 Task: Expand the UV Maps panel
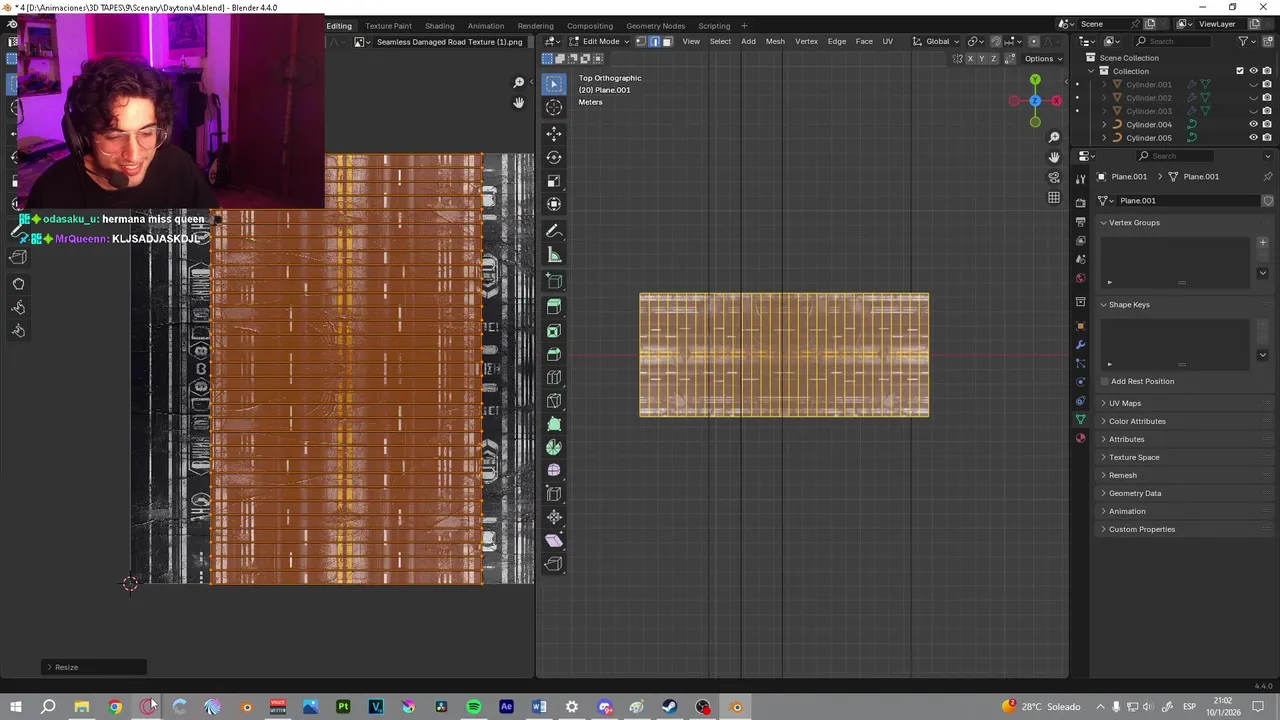(x=1184, y=403)
